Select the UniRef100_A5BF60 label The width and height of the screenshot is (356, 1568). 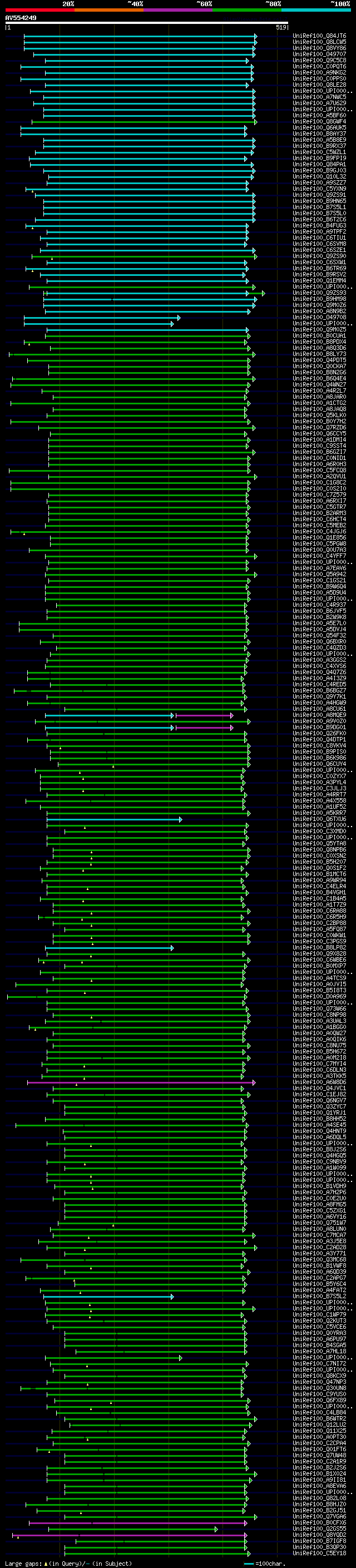coord(319,115)
